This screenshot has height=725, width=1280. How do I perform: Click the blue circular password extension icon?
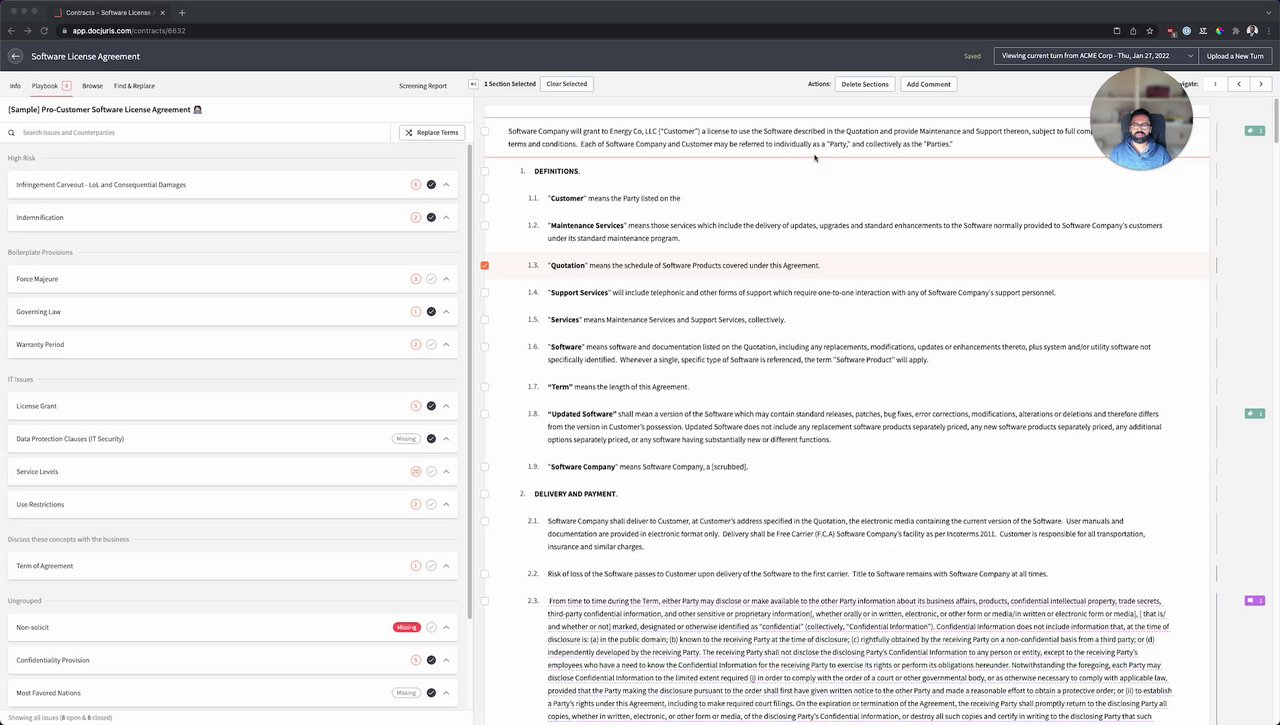[x=1186, y=31]
